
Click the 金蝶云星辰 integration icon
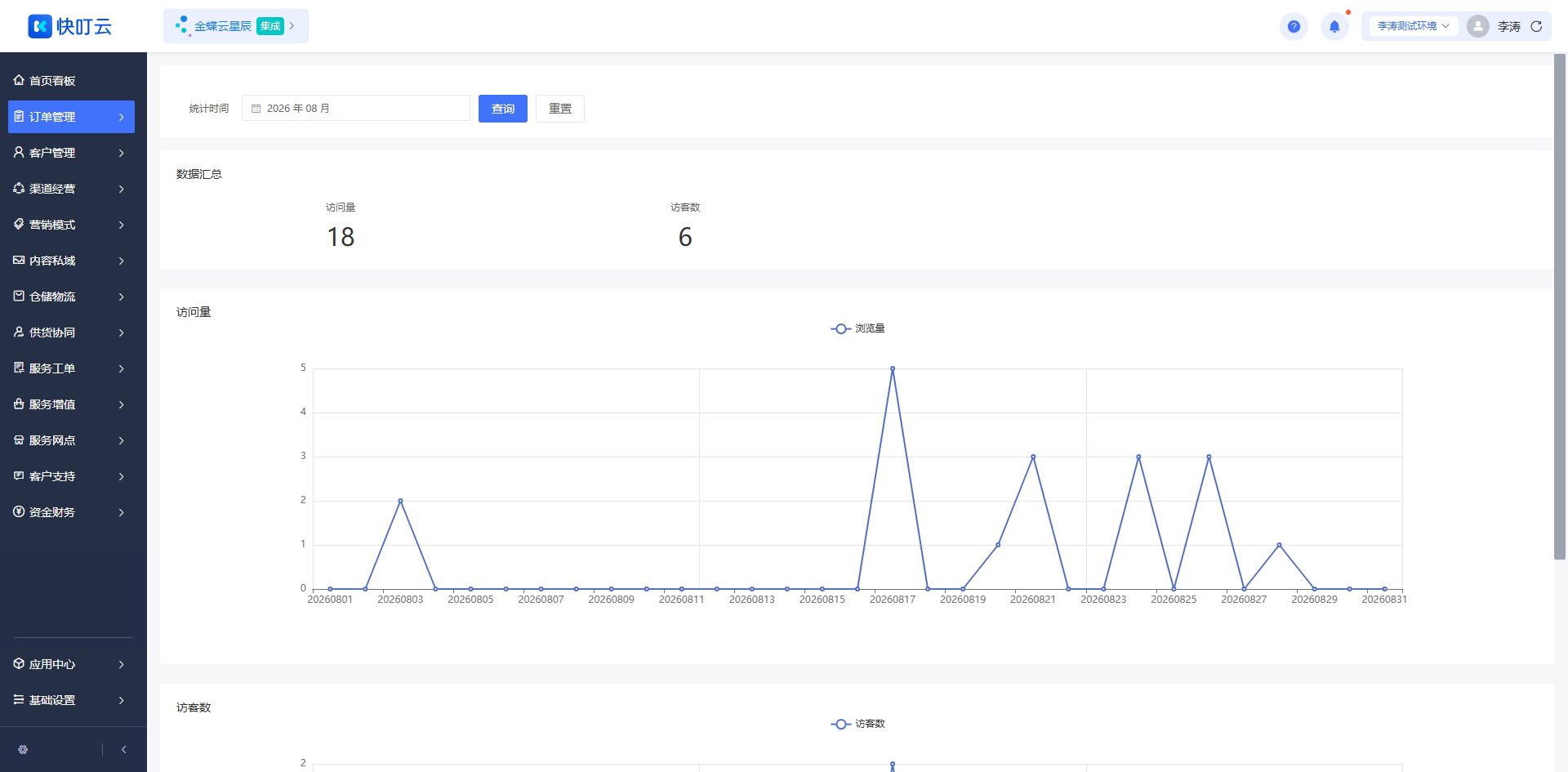[x=182, y=26]
